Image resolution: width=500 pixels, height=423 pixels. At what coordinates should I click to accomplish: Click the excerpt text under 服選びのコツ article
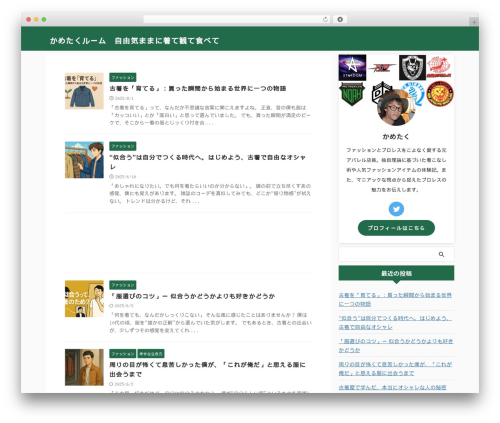click(x=211, y=323)
